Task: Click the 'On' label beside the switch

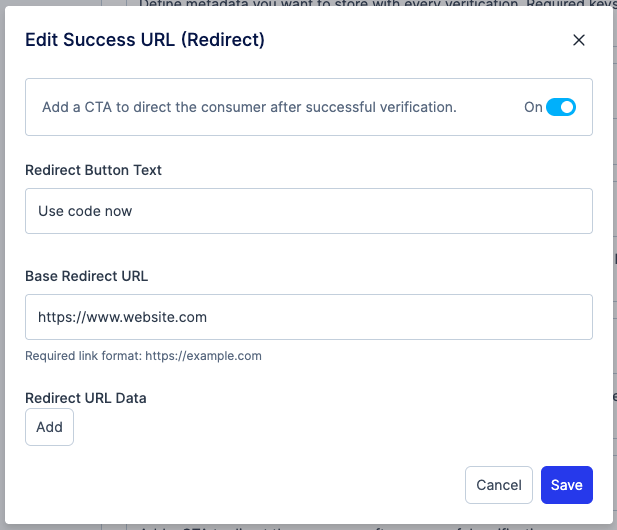Action: pos(533,107)
